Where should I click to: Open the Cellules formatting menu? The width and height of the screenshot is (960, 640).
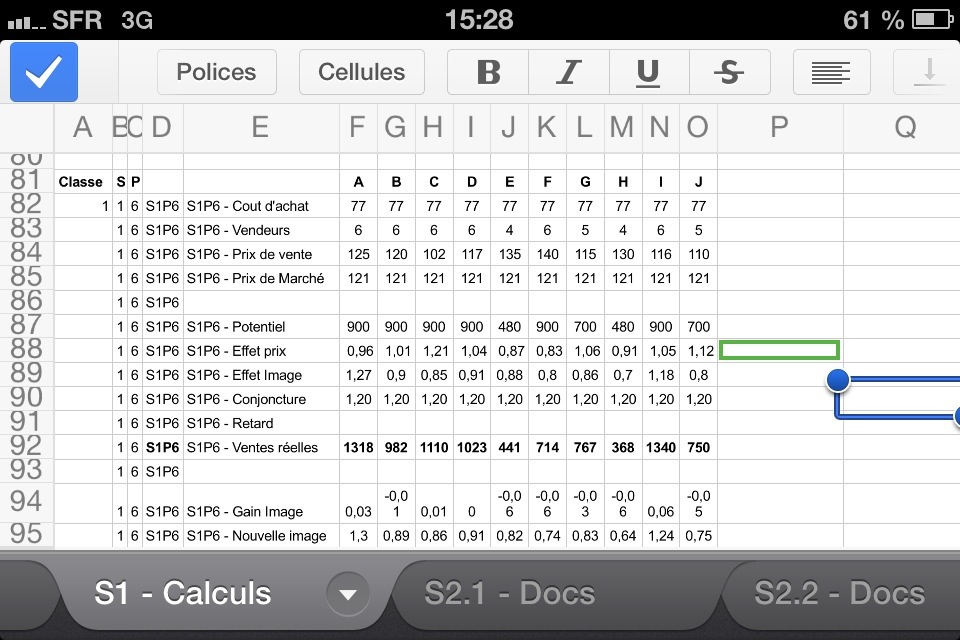pos(361,72)
